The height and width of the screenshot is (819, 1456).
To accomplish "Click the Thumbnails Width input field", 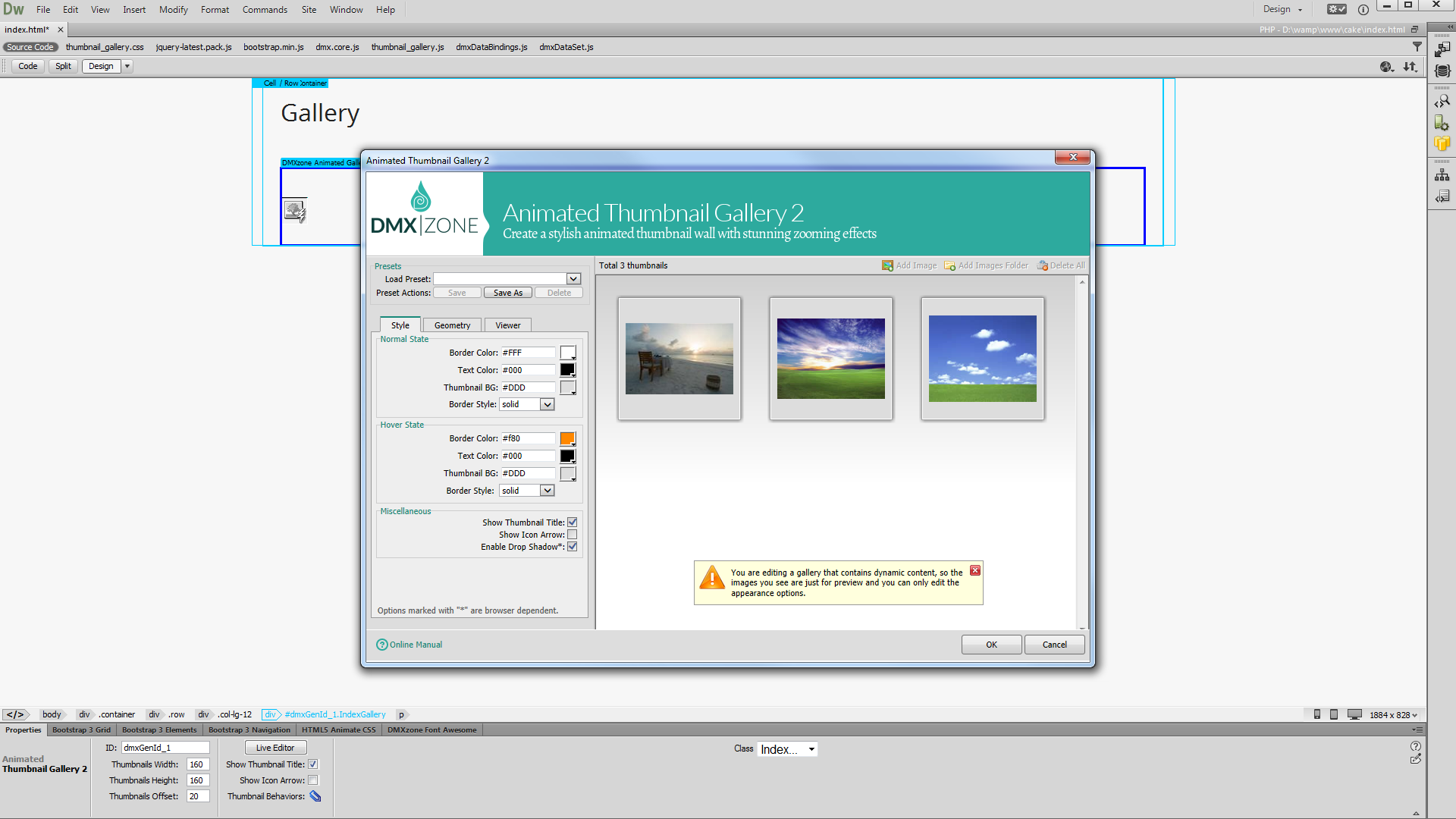I will coord(198,764).
